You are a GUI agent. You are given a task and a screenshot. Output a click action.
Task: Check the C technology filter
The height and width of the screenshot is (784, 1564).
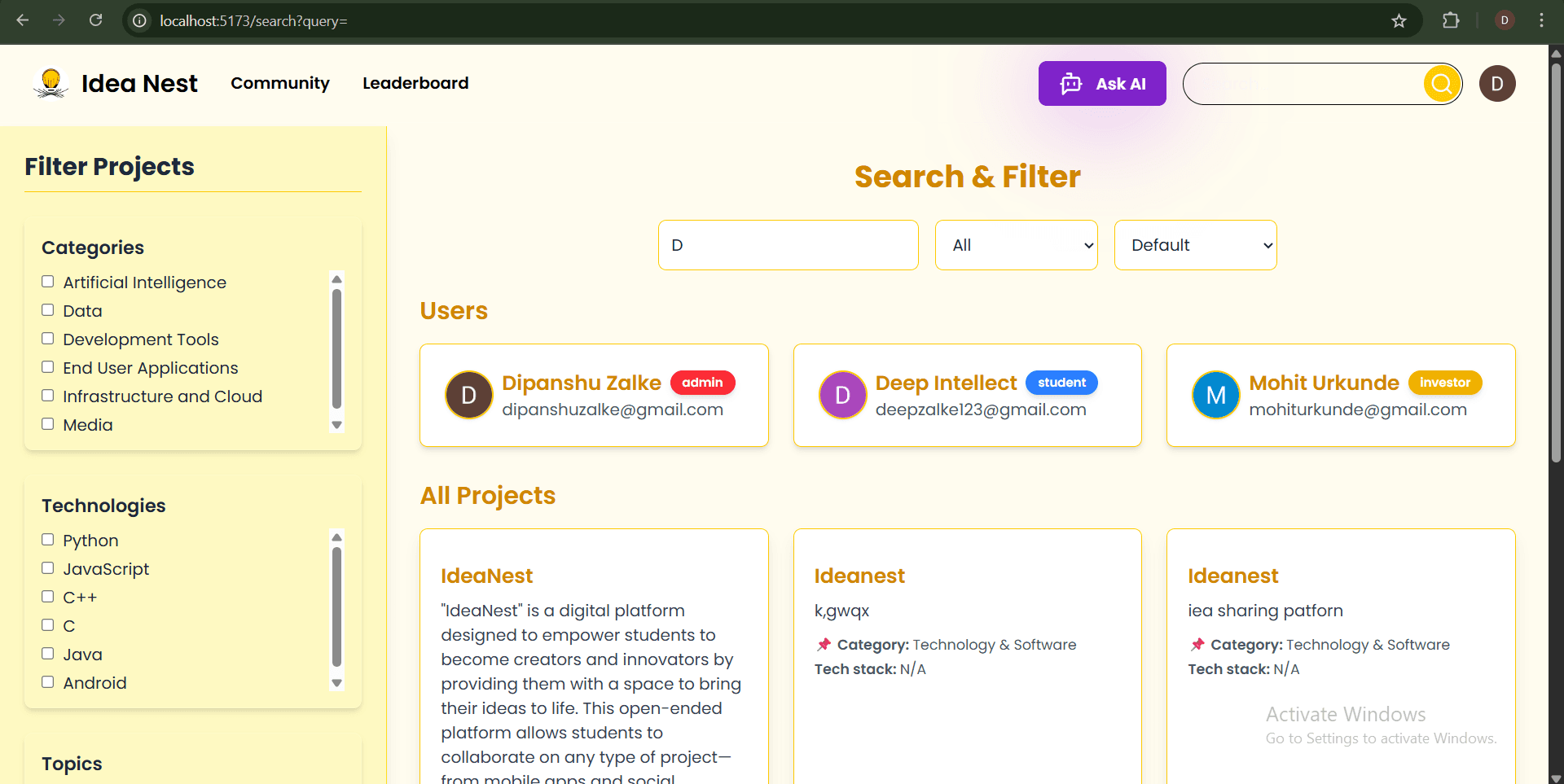48,625
